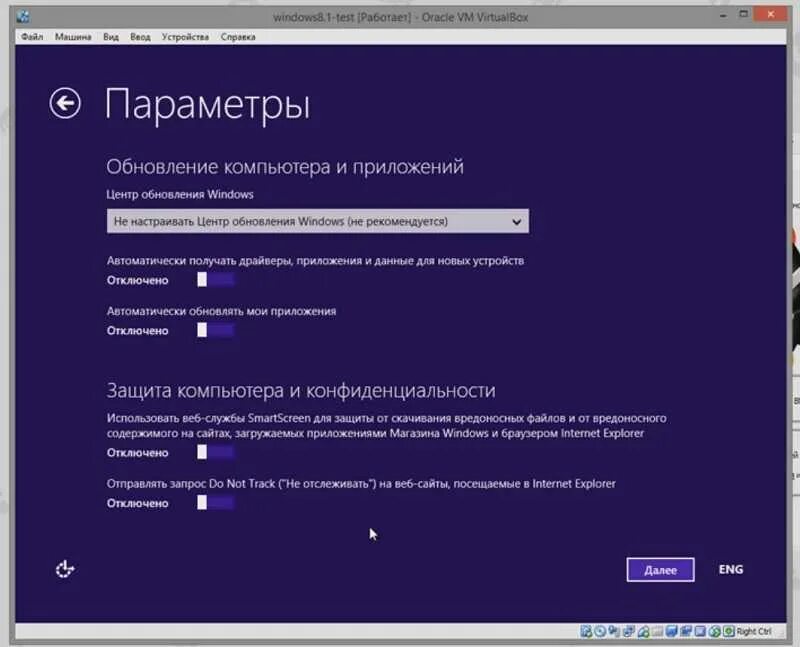Open the Файл menu

coord(32,37)
